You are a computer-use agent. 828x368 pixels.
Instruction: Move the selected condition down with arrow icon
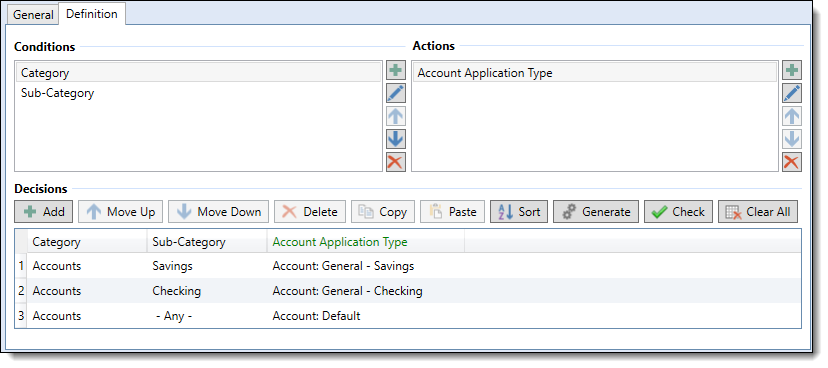tap(396, 139)
